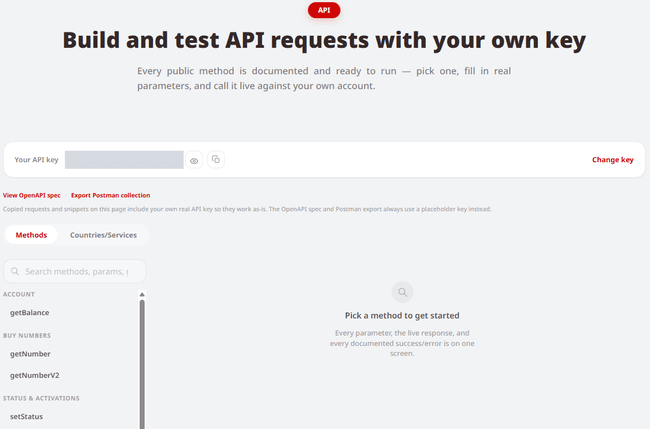Open View OpenAPI spec link
The height and width of the screenshot is (429, 650).
[x=32, y=195]
